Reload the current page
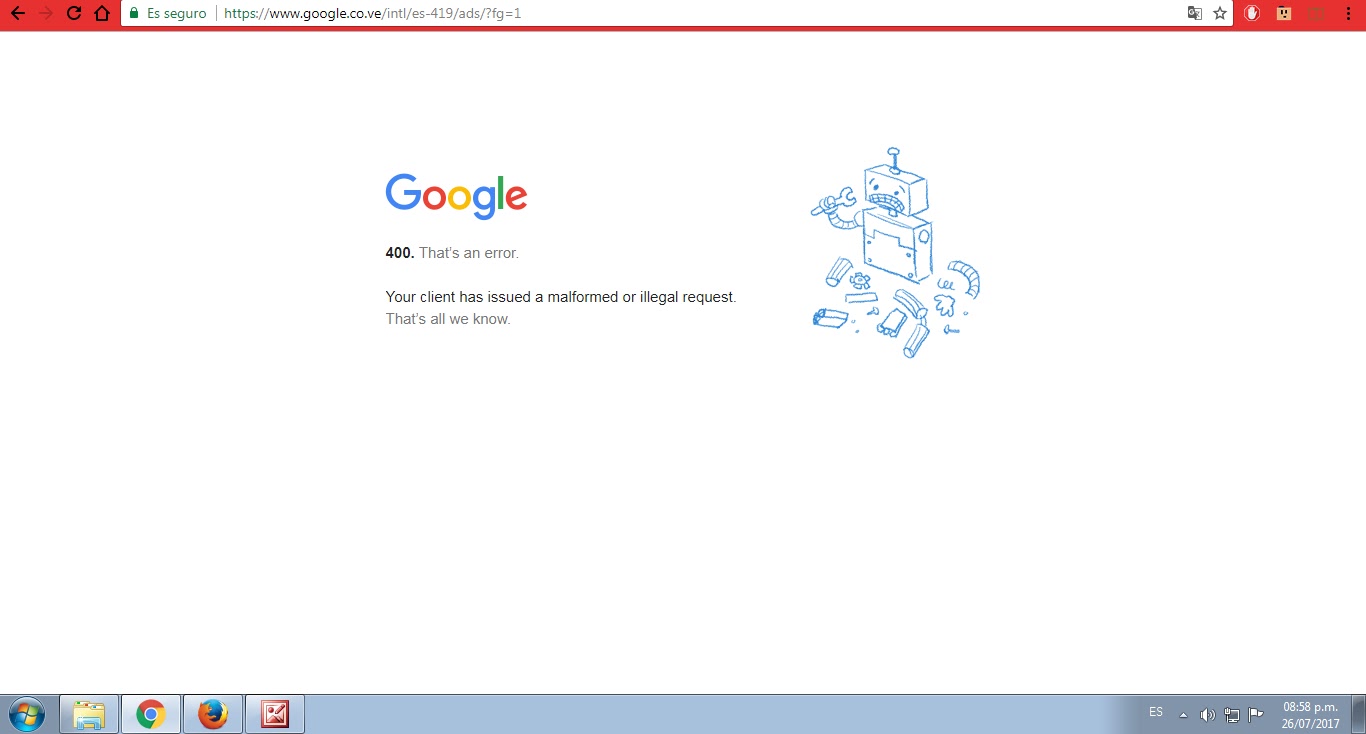 pos(73,14)
